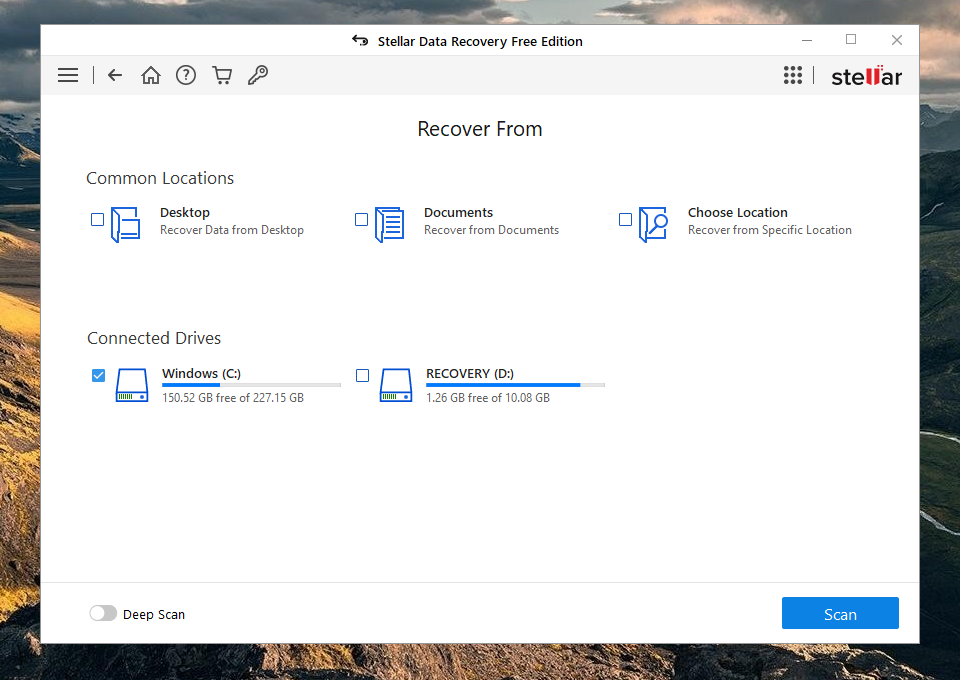Screen dimensions: 960x680
Task: Turn on the Deep Scan toggle
Action: [x=103, y=613]
